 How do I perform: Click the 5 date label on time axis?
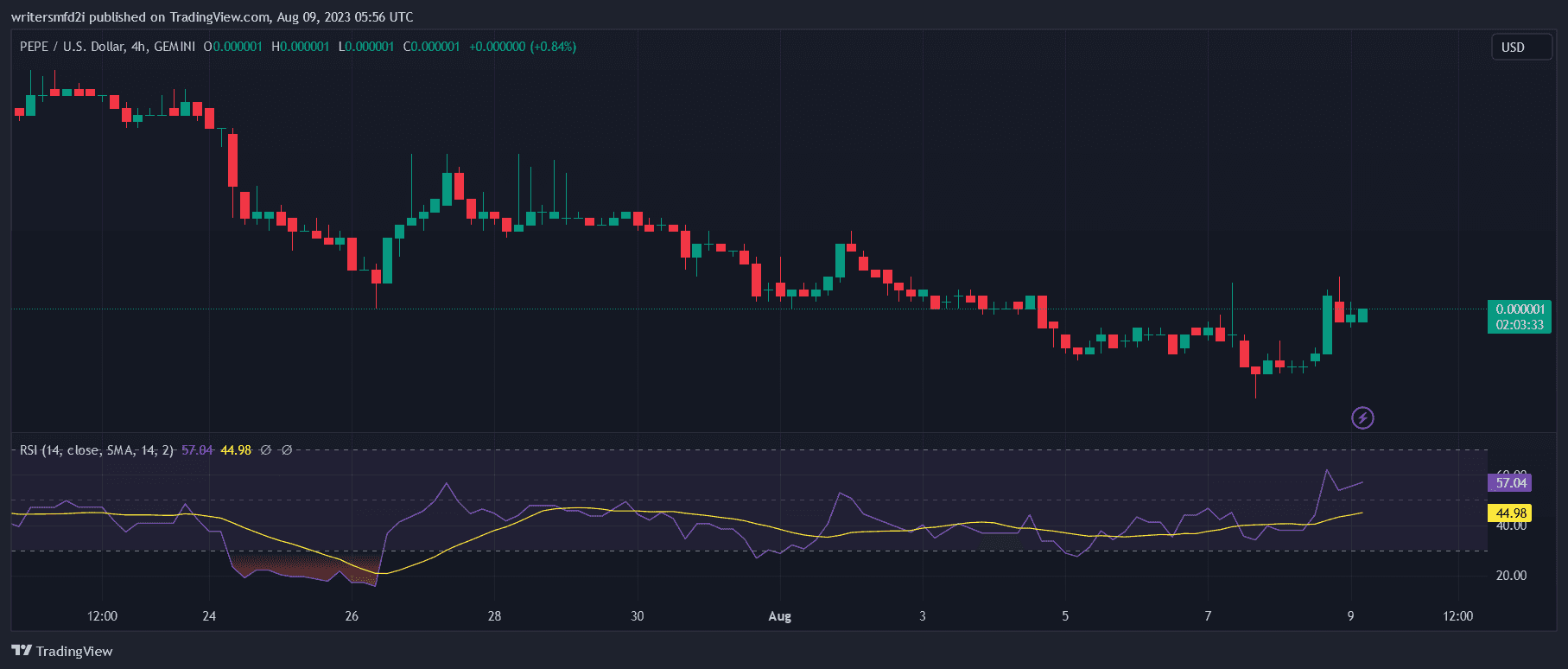pyautogui.click(x=1065, y=616)
